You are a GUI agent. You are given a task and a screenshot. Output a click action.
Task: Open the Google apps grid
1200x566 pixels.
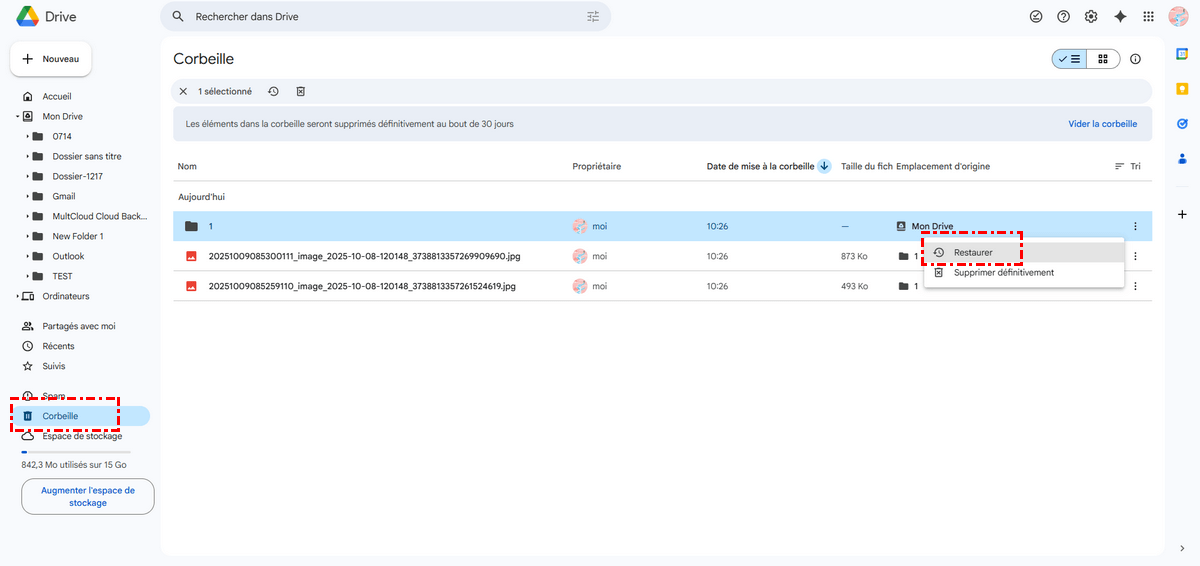pos(1148,17)
